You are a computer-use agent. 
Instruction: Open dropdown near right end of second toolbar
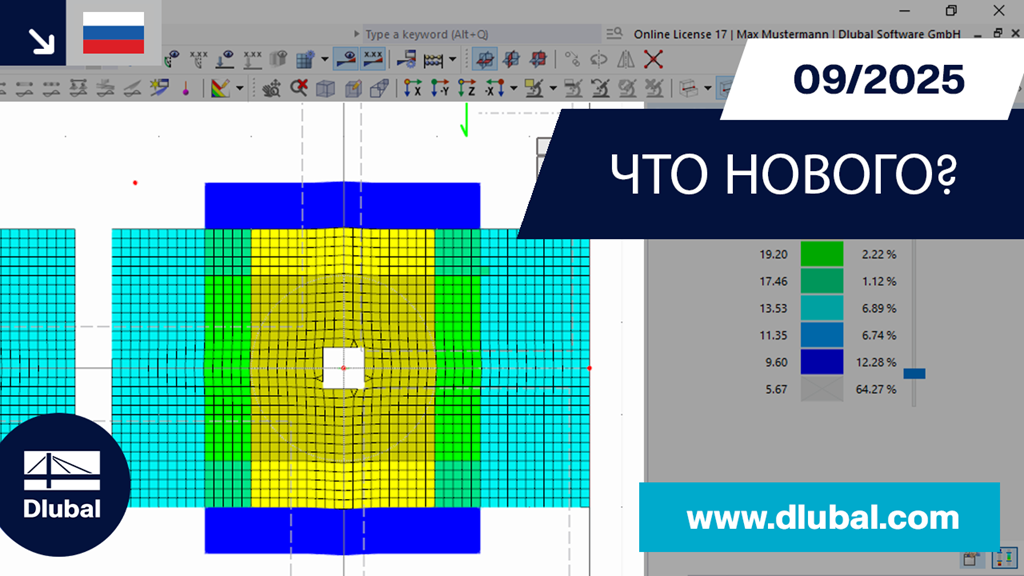tap(708, 88)
